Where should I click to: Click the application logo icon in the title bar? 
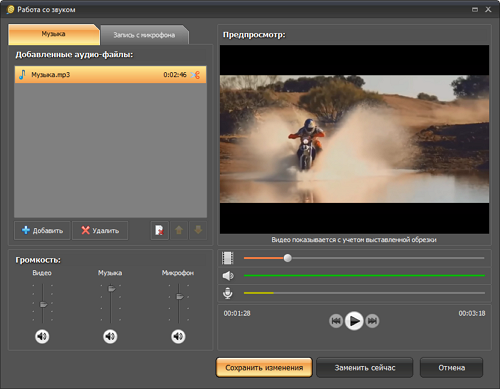[x=11, y=9]
